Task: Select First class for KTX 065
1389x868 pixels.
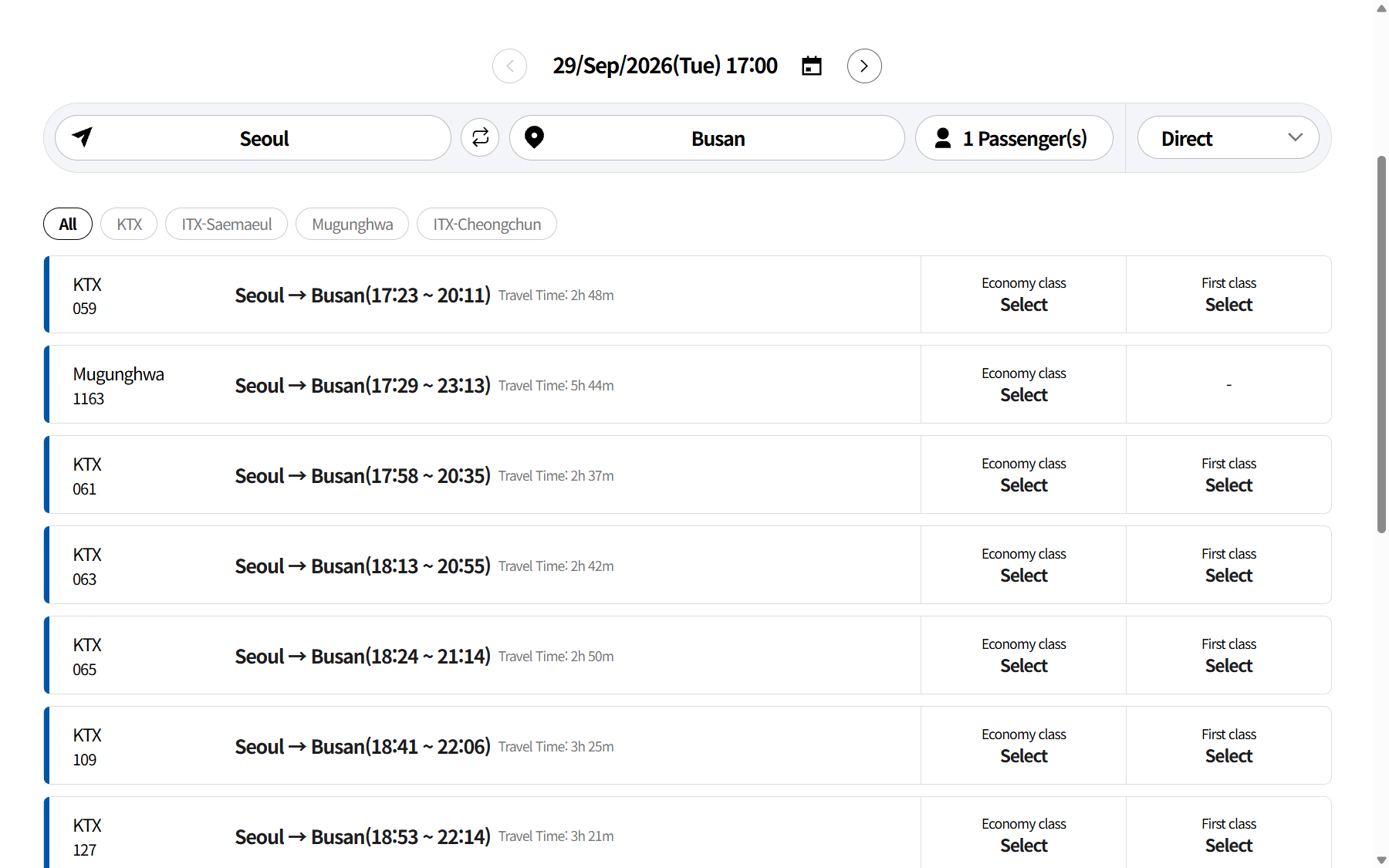Action: coord(1228,656)
